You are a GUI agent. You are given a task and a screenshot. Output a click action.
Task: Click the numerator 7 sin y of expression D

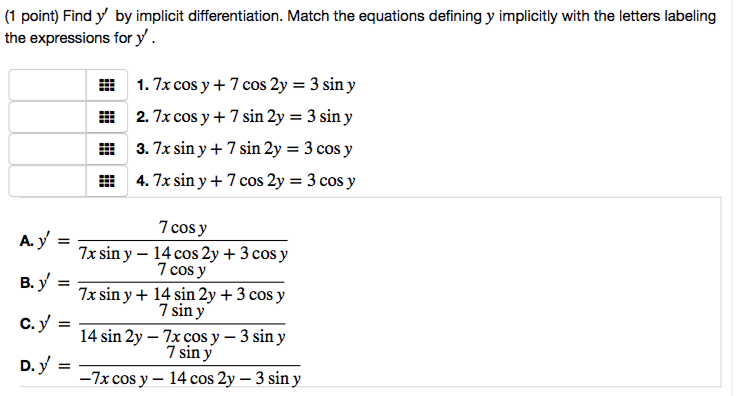pyautogui.click(x=189, y=353)
